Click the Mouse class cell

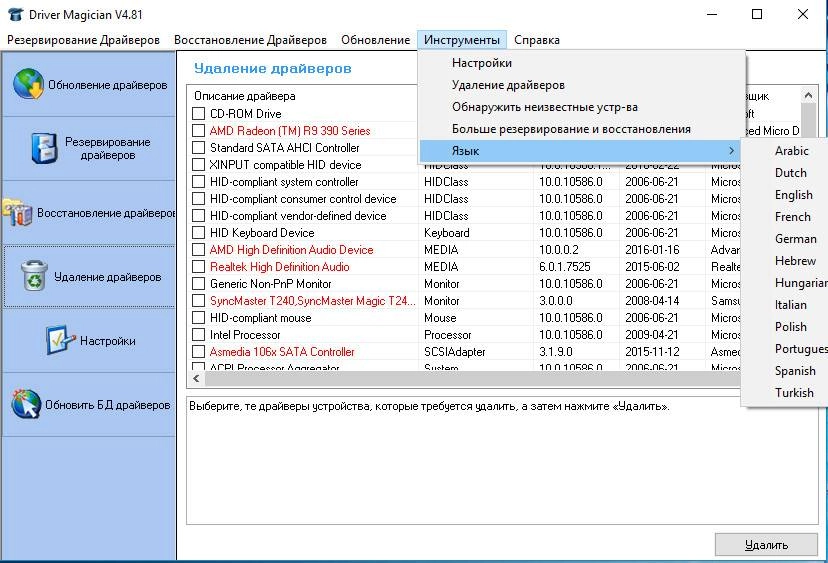[440, 318]
